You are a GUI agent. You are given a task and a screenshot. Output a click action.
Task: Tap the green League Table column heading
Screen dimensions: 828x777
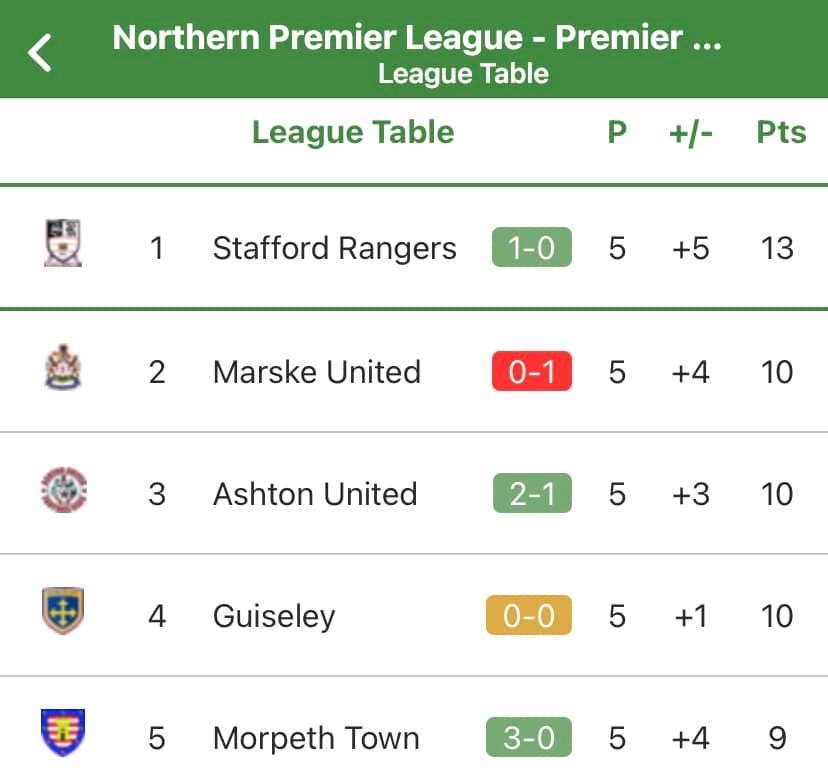pos(353,133)
